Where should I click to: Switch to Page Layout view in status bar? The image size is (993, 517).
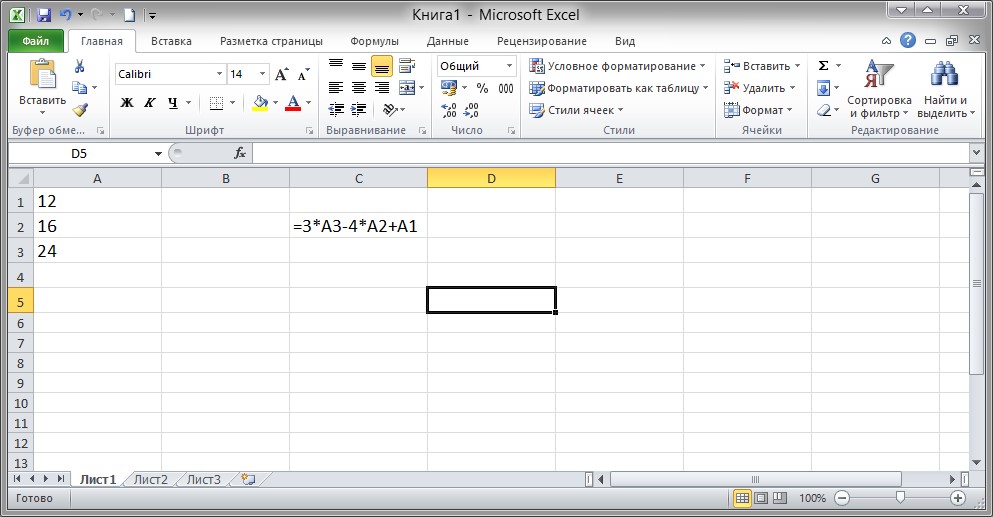click(760, 498)
